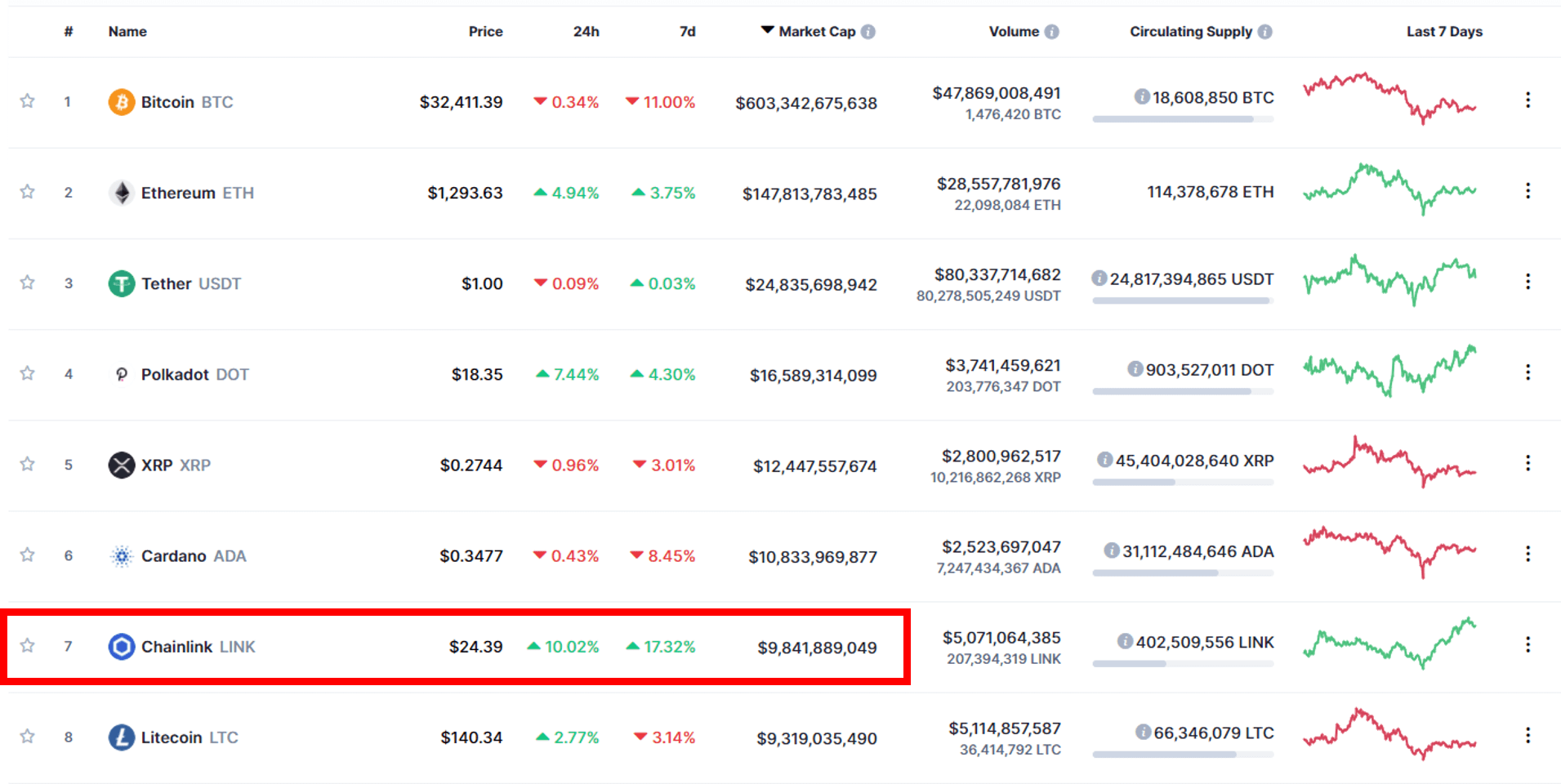The width and height of the screenshot is (1561, 784).
Task: Click Tether market cap $24,835,698,942
Action: click(x=811, y=284)
